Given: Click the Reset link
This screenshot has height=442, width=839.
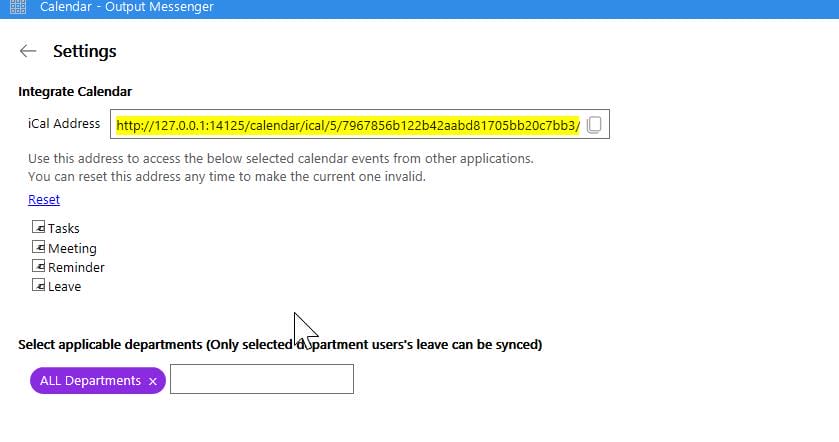Looking at the screenshot, I should 44,200.
